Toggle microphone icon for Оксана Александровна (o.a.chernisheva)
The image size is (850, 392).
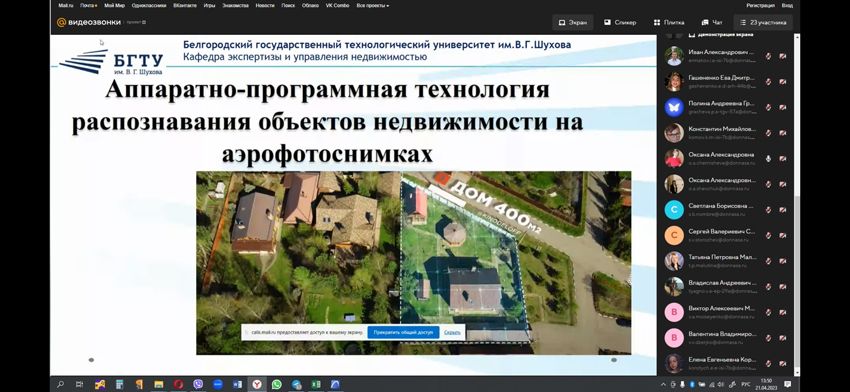click(x=768, y=158)
